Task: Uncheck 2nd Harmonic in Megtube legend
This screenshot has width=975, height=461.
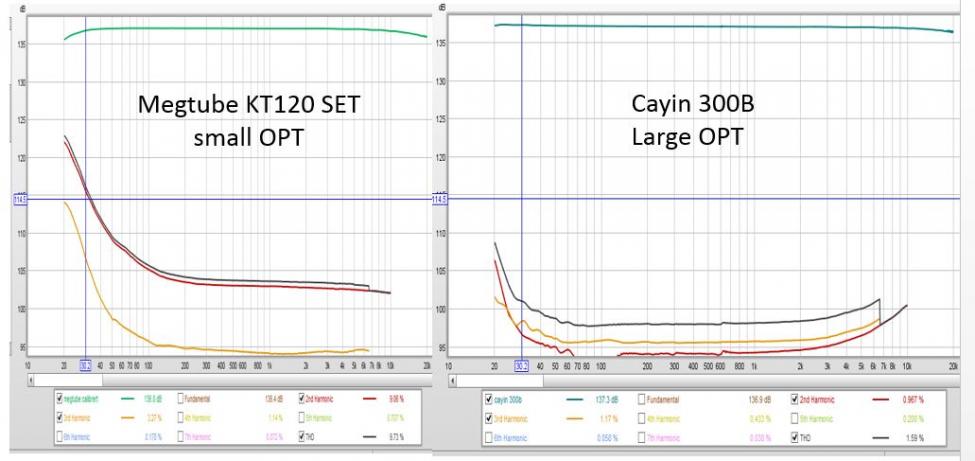Action: point(302,398)
